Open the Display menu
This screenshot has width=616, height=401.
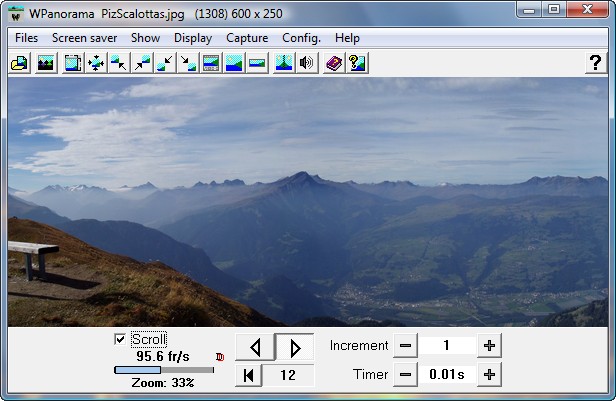(x=193, y=38)
